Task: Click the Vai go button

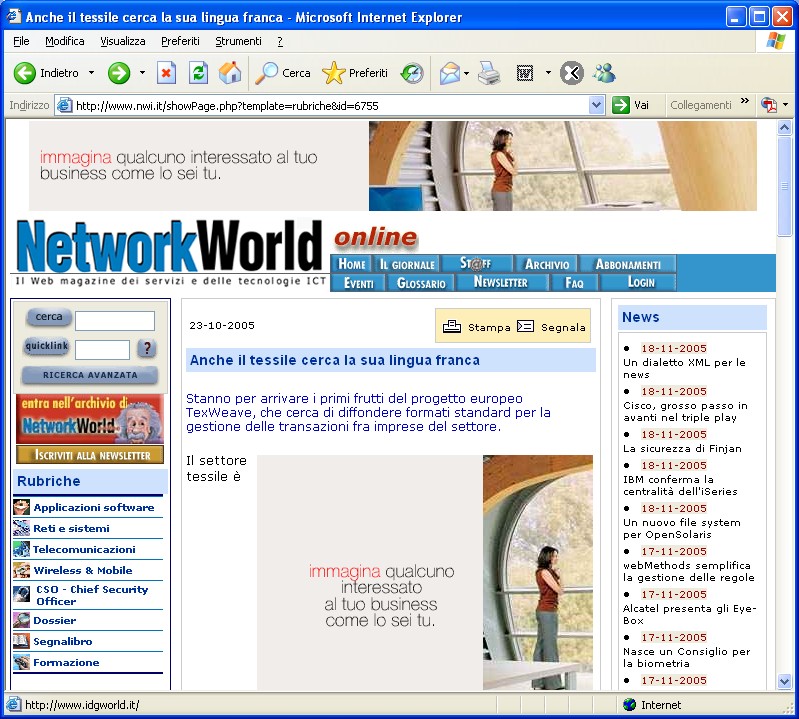Action: [630, 105]
